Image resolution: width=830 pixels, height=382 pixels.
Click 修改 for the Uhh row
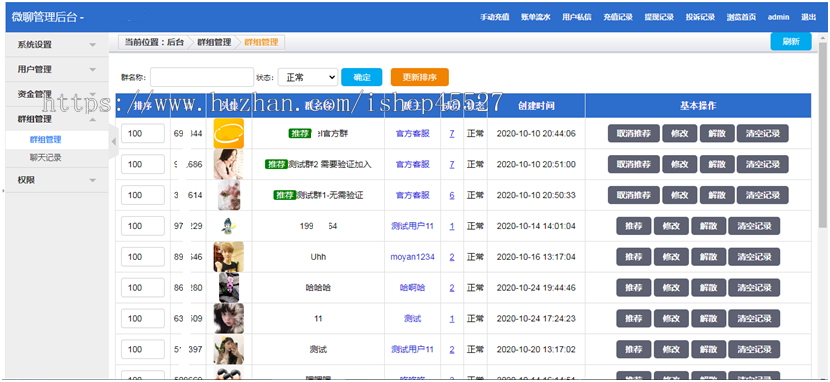pos(671,257)
